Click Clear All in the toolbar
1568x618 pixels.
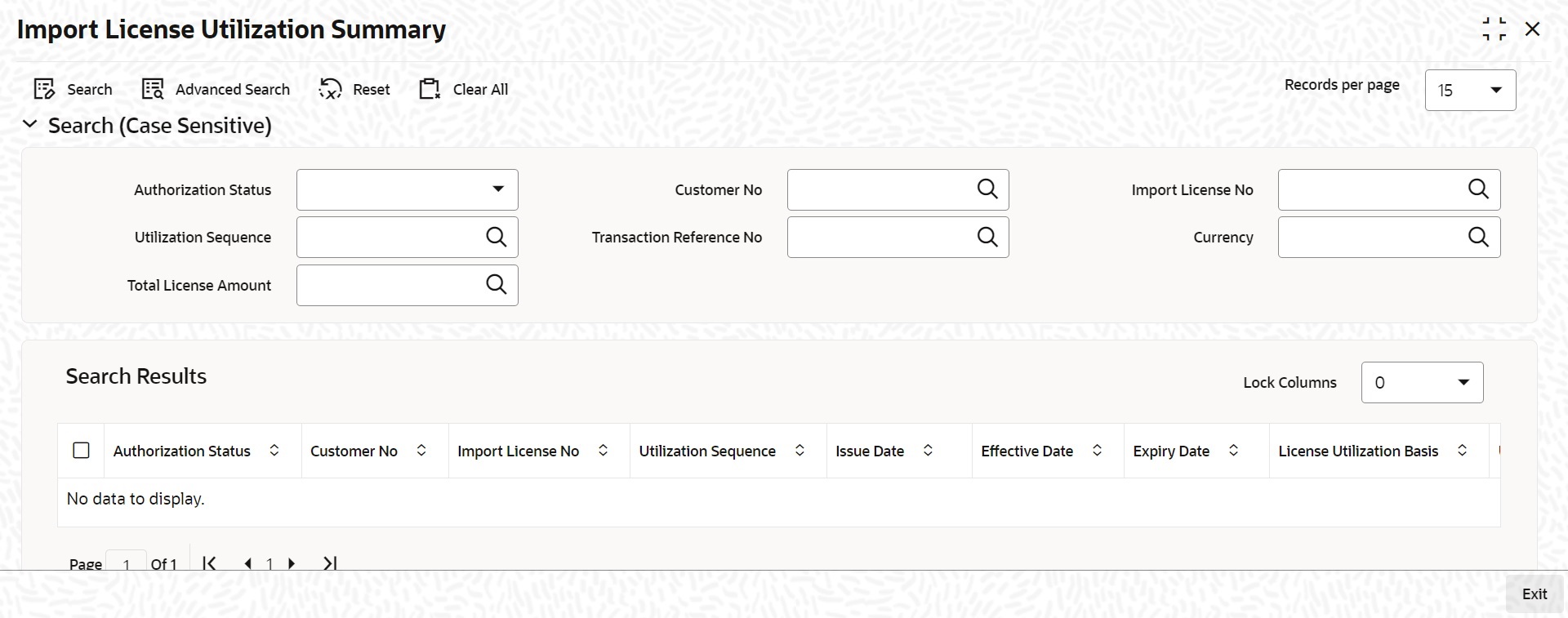463,89
